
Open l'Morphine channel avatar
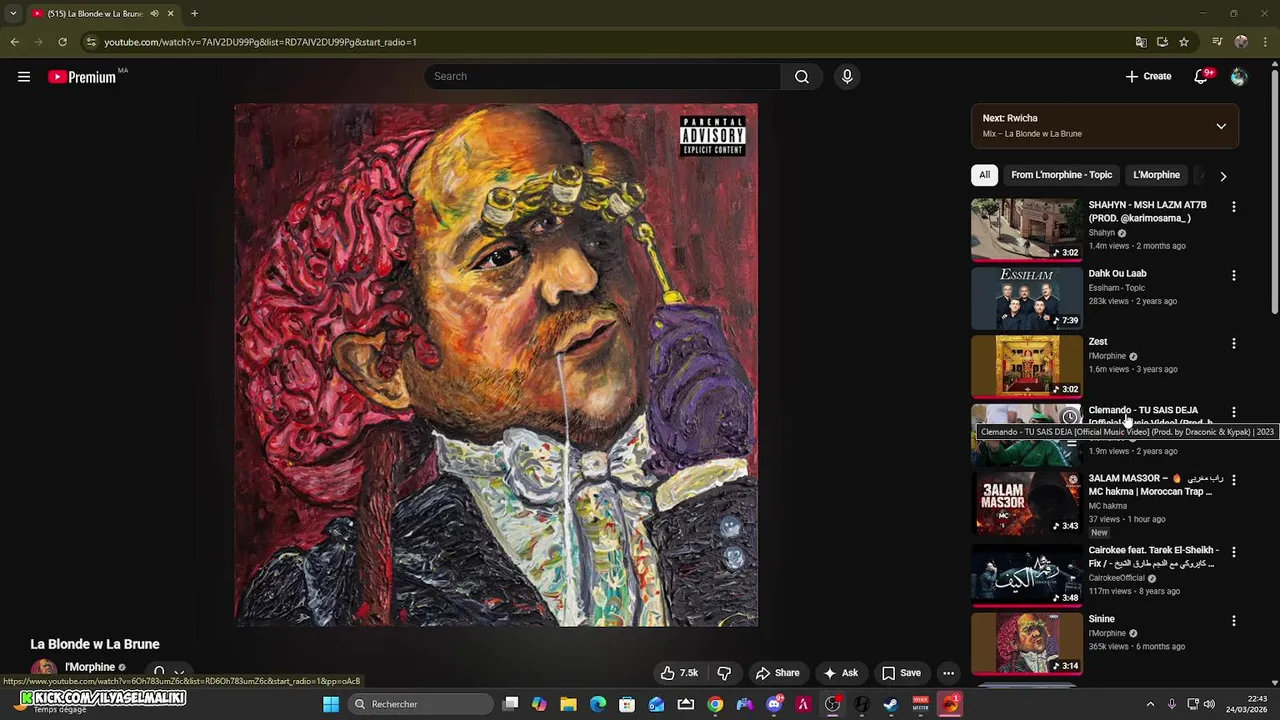[x=43, y=670]
